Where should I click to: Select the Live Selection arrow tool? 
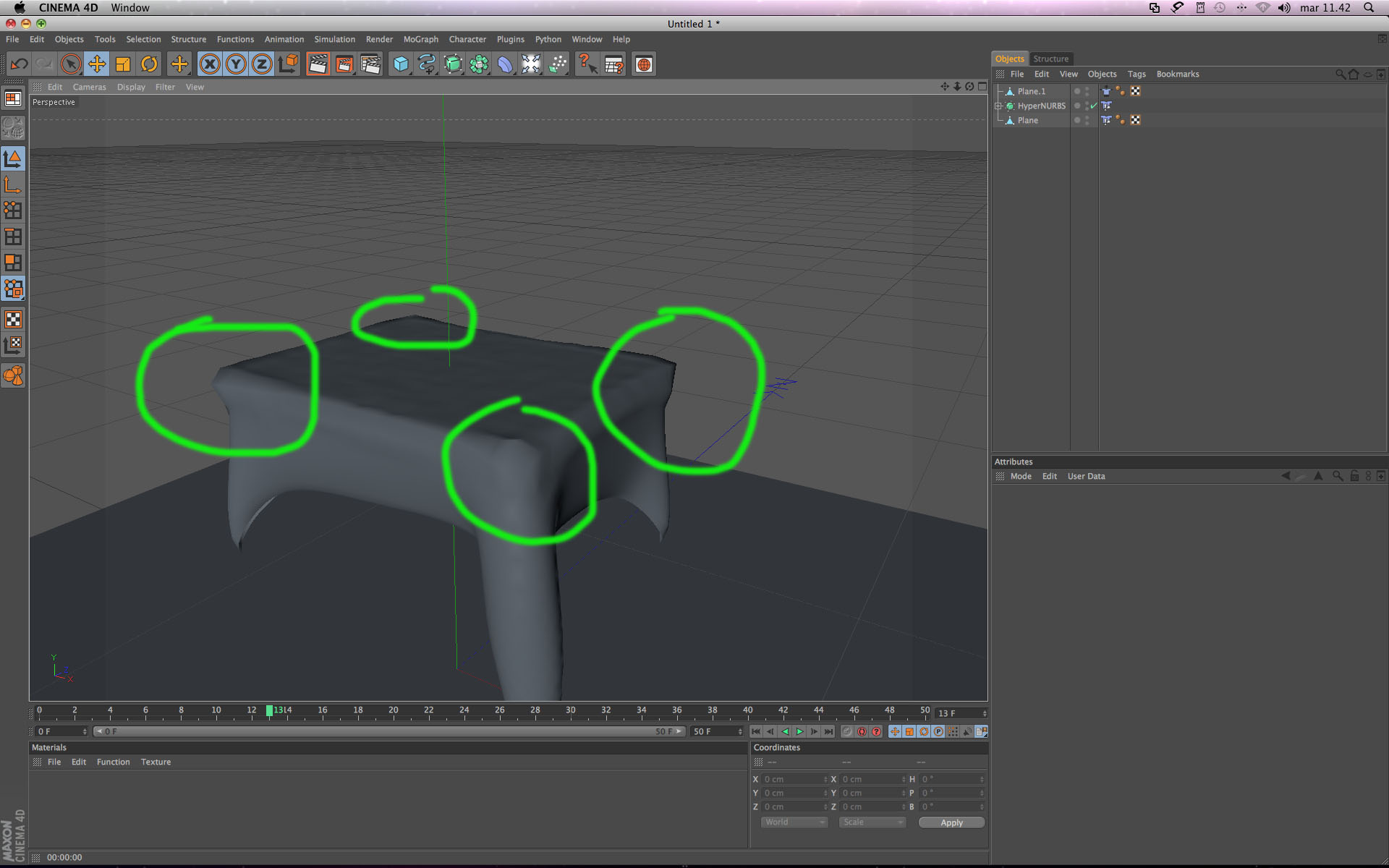(x=70, y=64)
